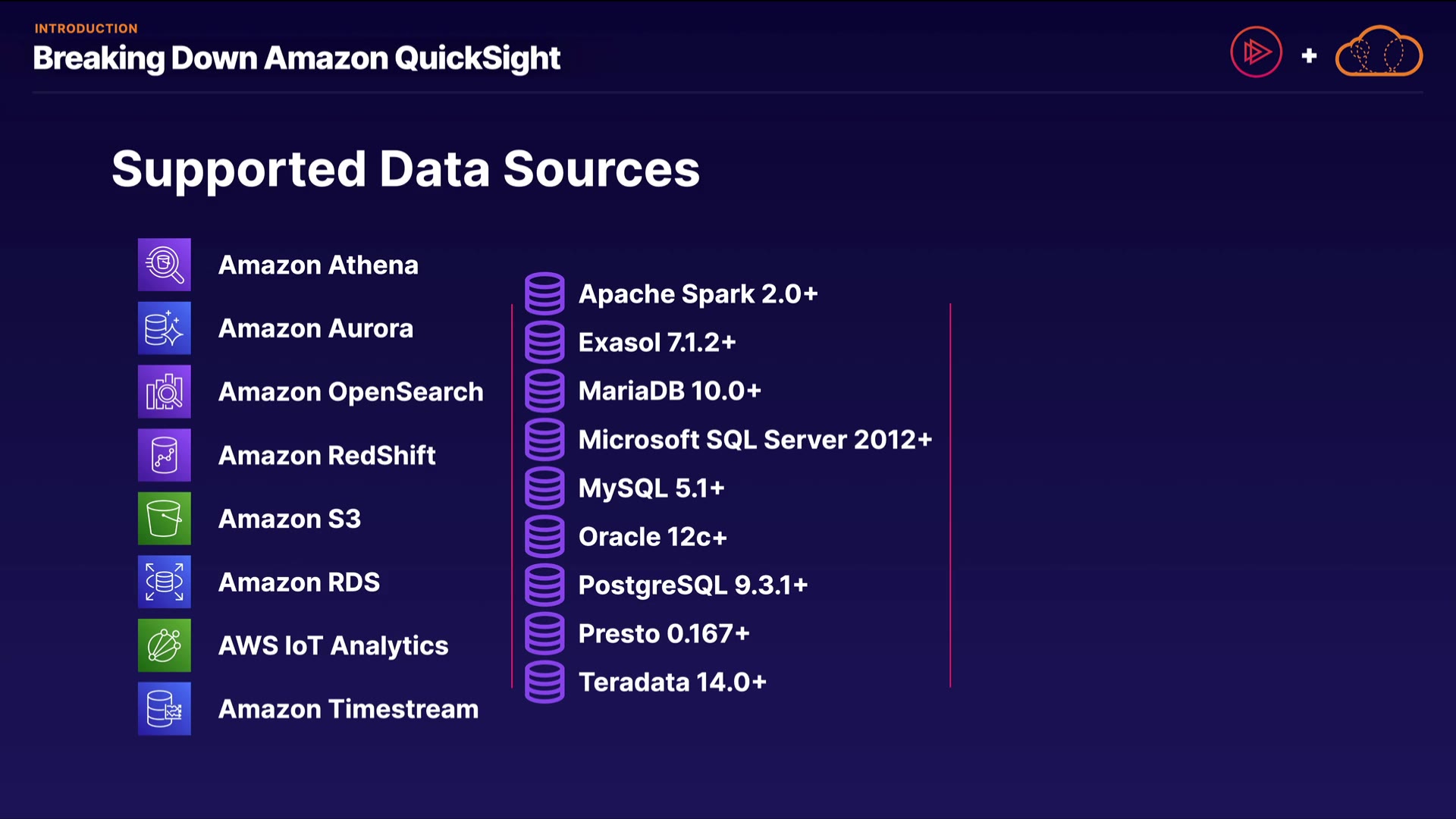Click the Amazon RDS icon
1456x819 pixels.
[164, 582]
